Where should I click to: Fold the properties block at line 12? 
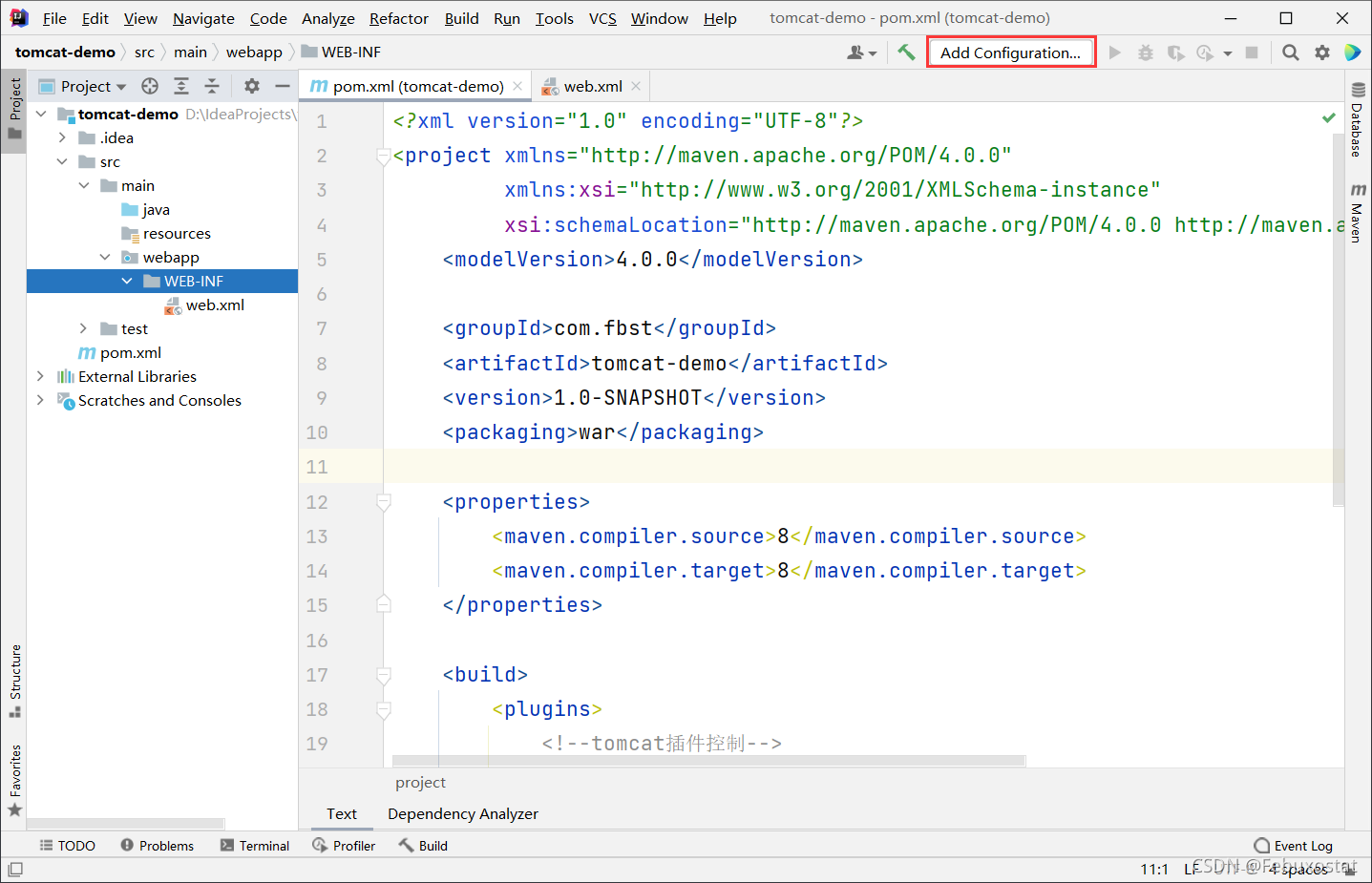click(x=384, y=502)
